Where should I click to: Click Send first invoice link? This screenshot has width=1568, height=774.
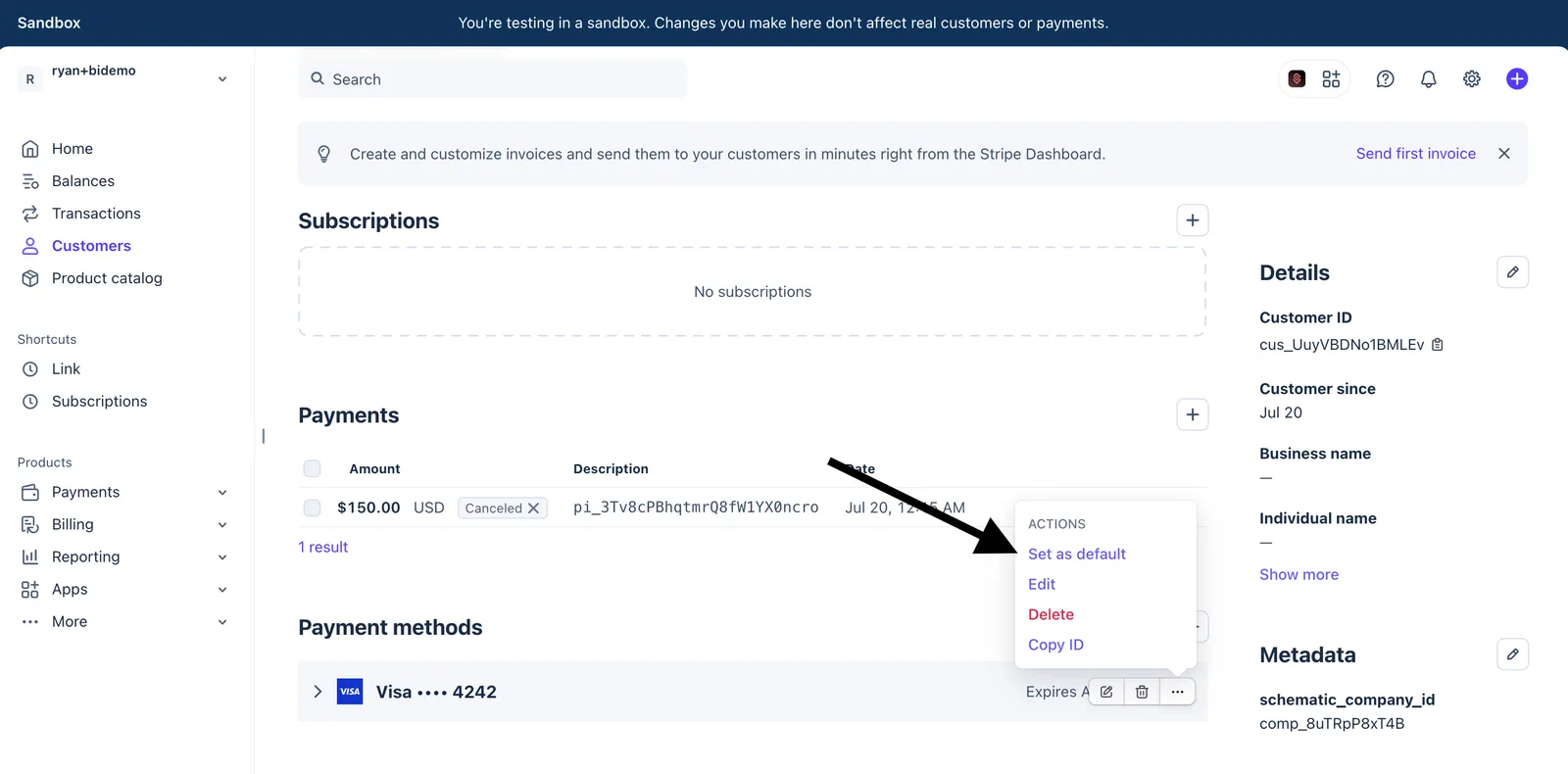coord(1416,154)
